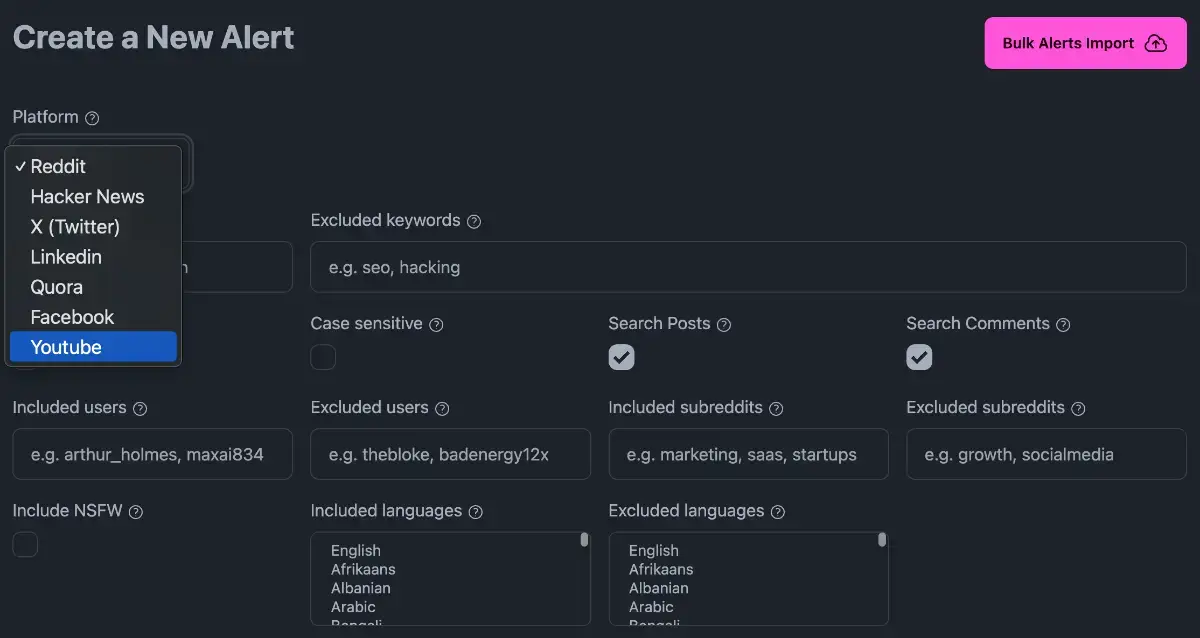
Task: Click the Included subreddits input field
Action: [x=749, y=454]
